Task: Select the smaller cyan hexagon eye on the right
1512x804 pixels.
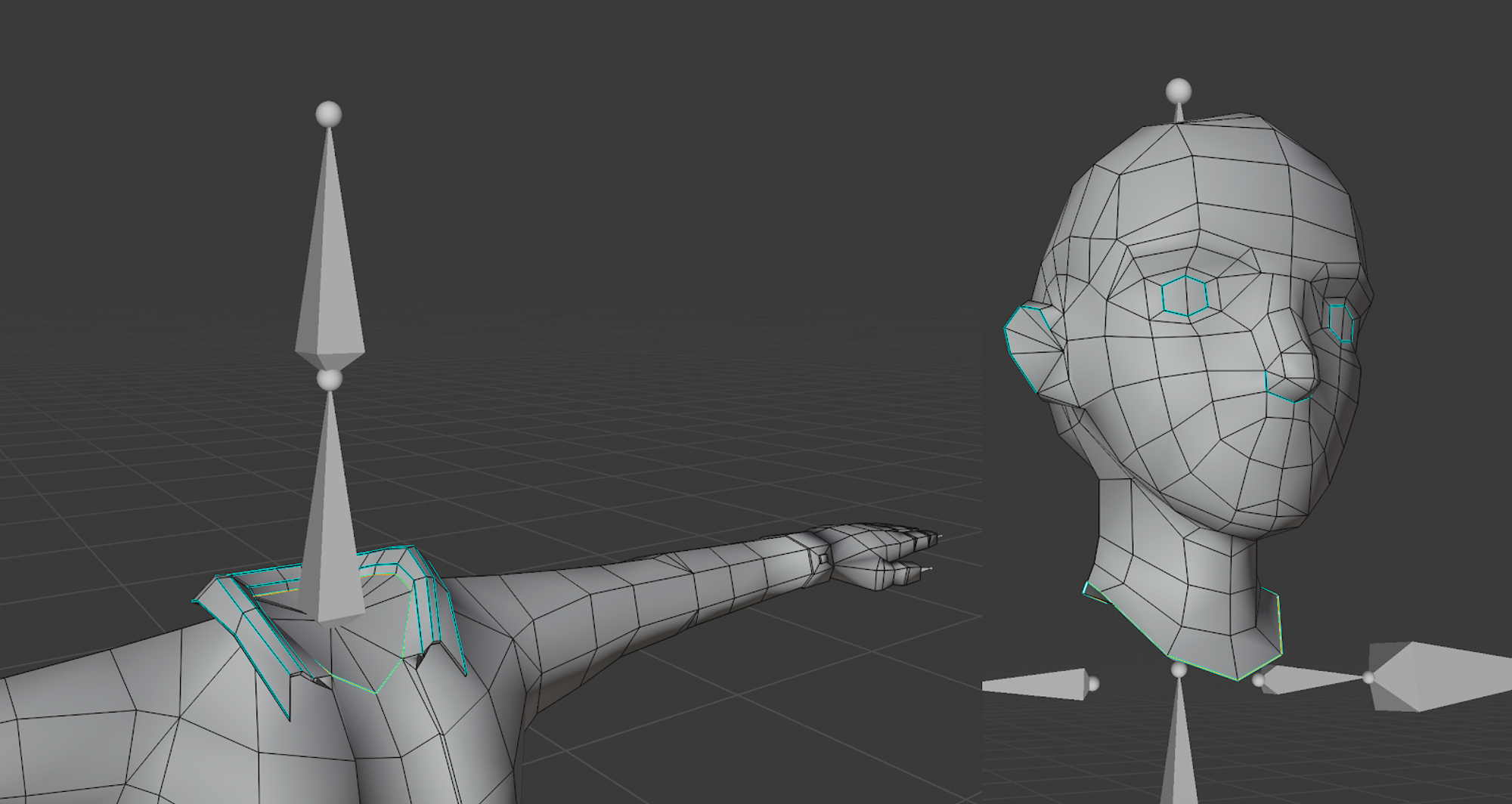Action: (1341, 323)
